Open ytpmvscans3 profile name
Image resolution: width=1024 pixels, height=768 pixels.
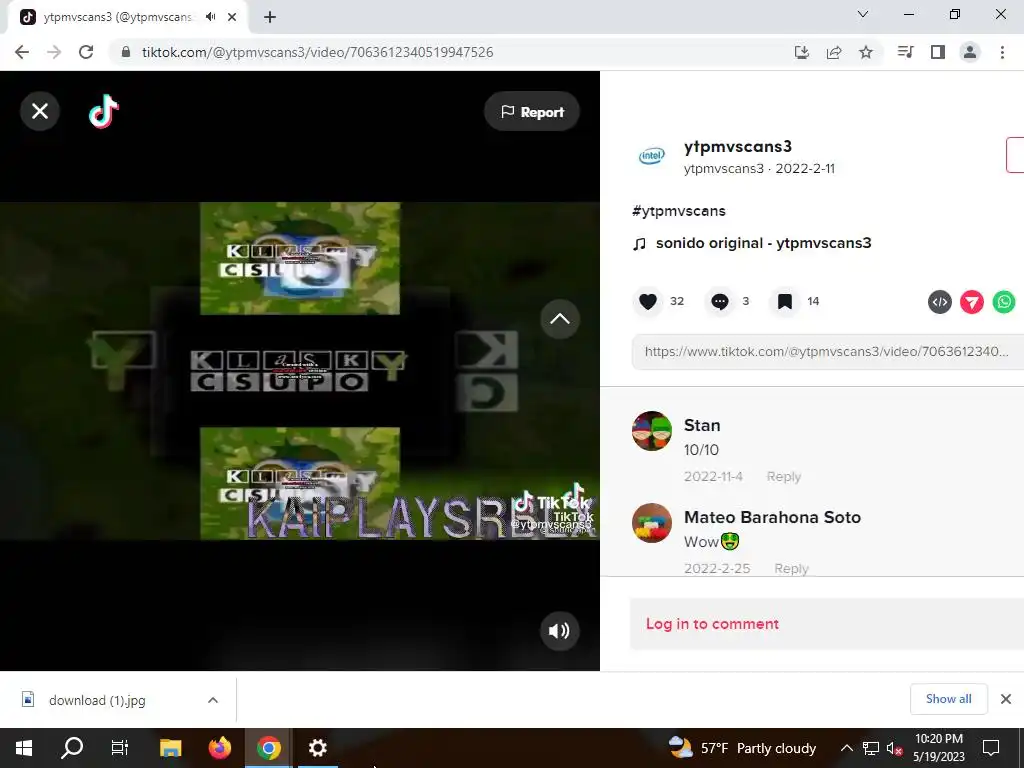coord(738,146)
